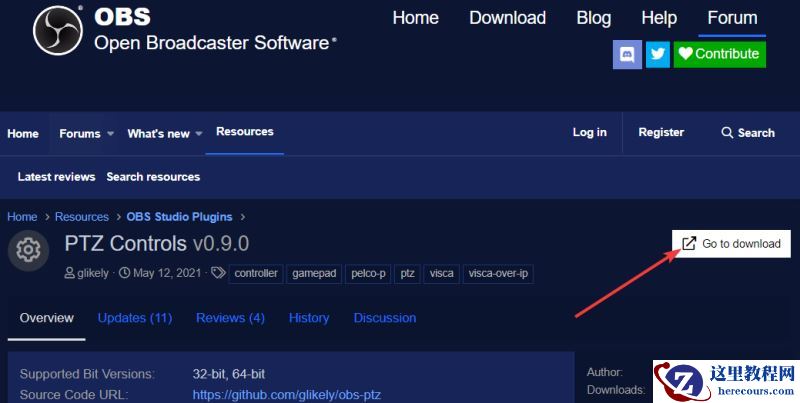
Task: Click Home in forum navigation bar
Action: point(23,134)
